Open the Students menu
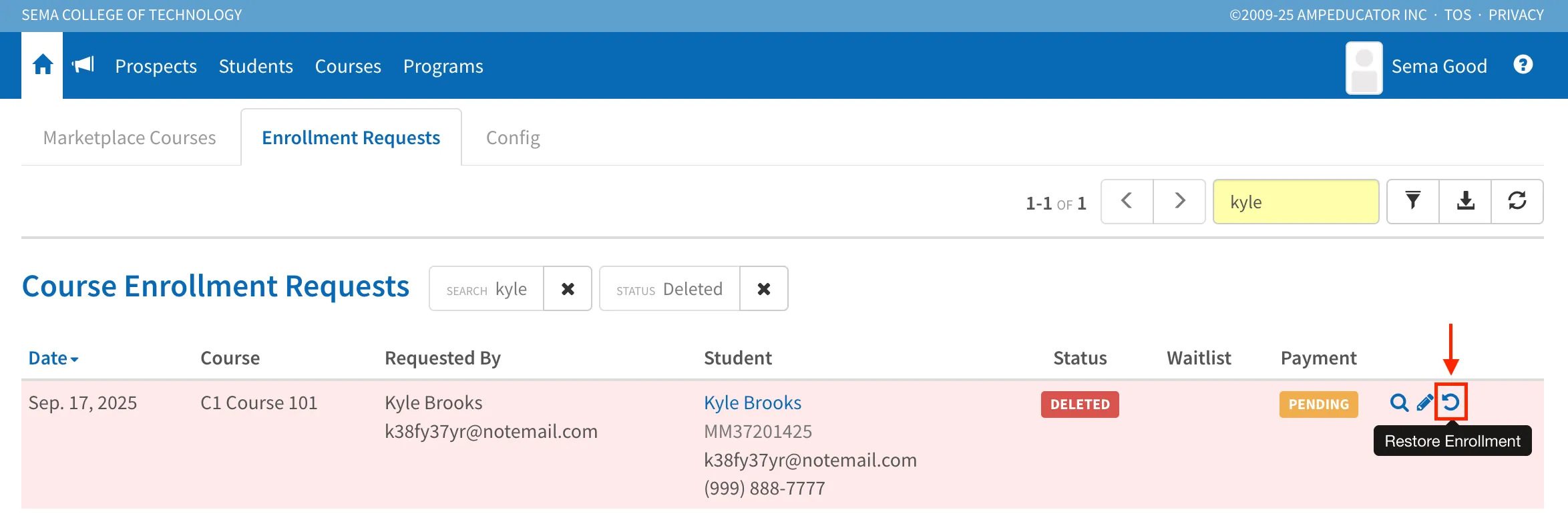The image size is (1568, 526). [256, 66]
